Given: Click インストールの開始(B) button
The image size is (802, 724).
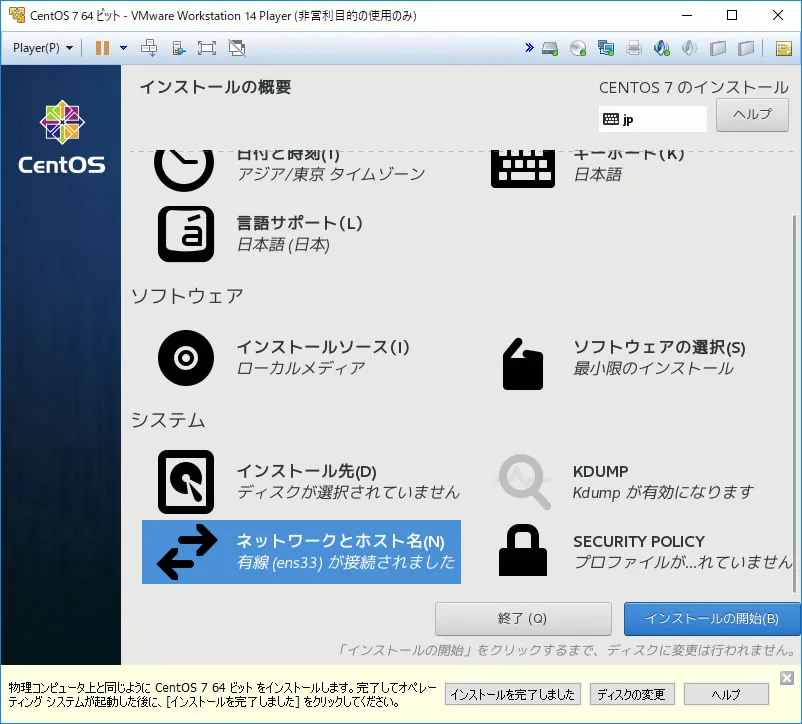Looking at the screenshot, I should pos(711,619).
